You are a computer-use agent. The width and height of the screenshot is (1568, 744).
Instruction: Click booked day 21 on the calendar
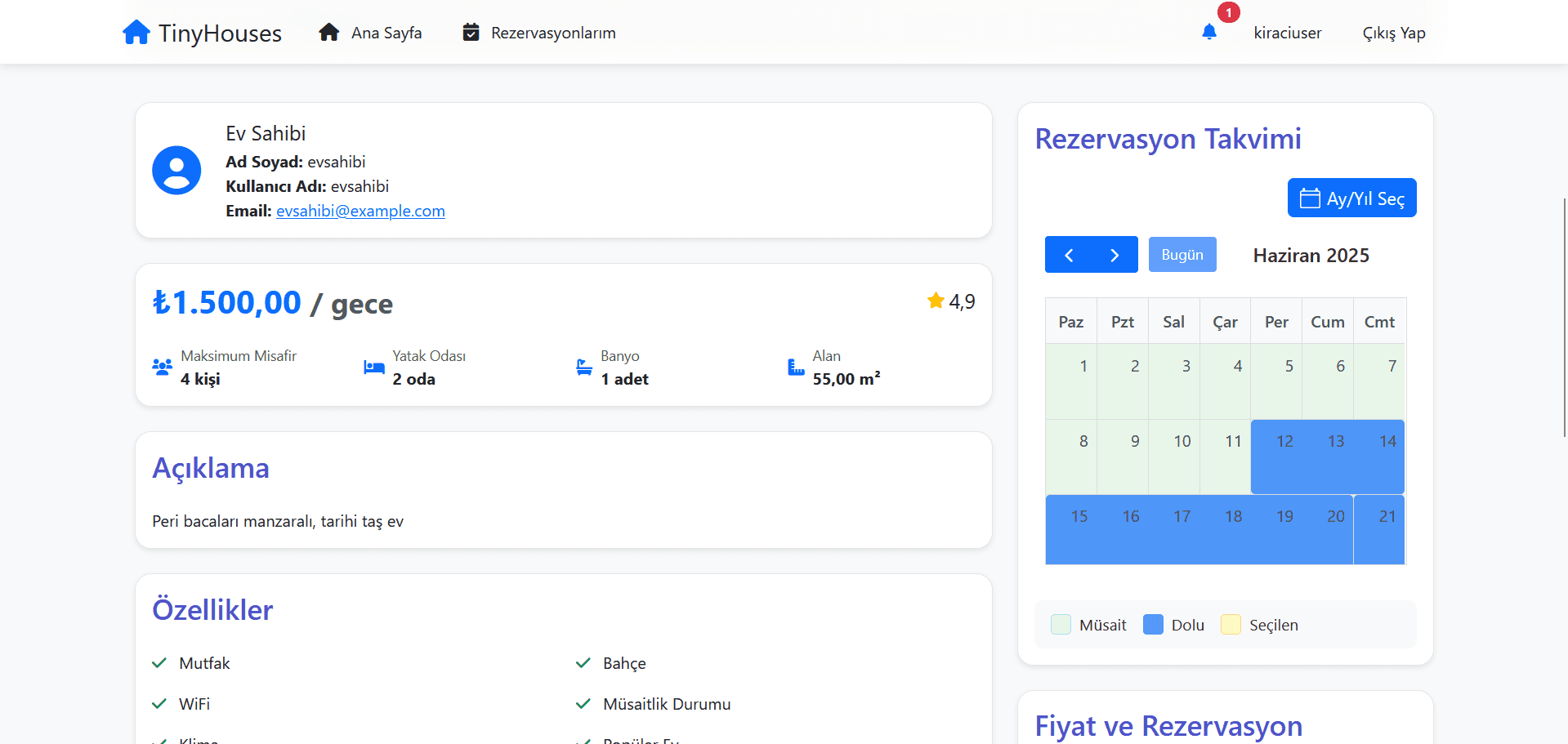1379,529
